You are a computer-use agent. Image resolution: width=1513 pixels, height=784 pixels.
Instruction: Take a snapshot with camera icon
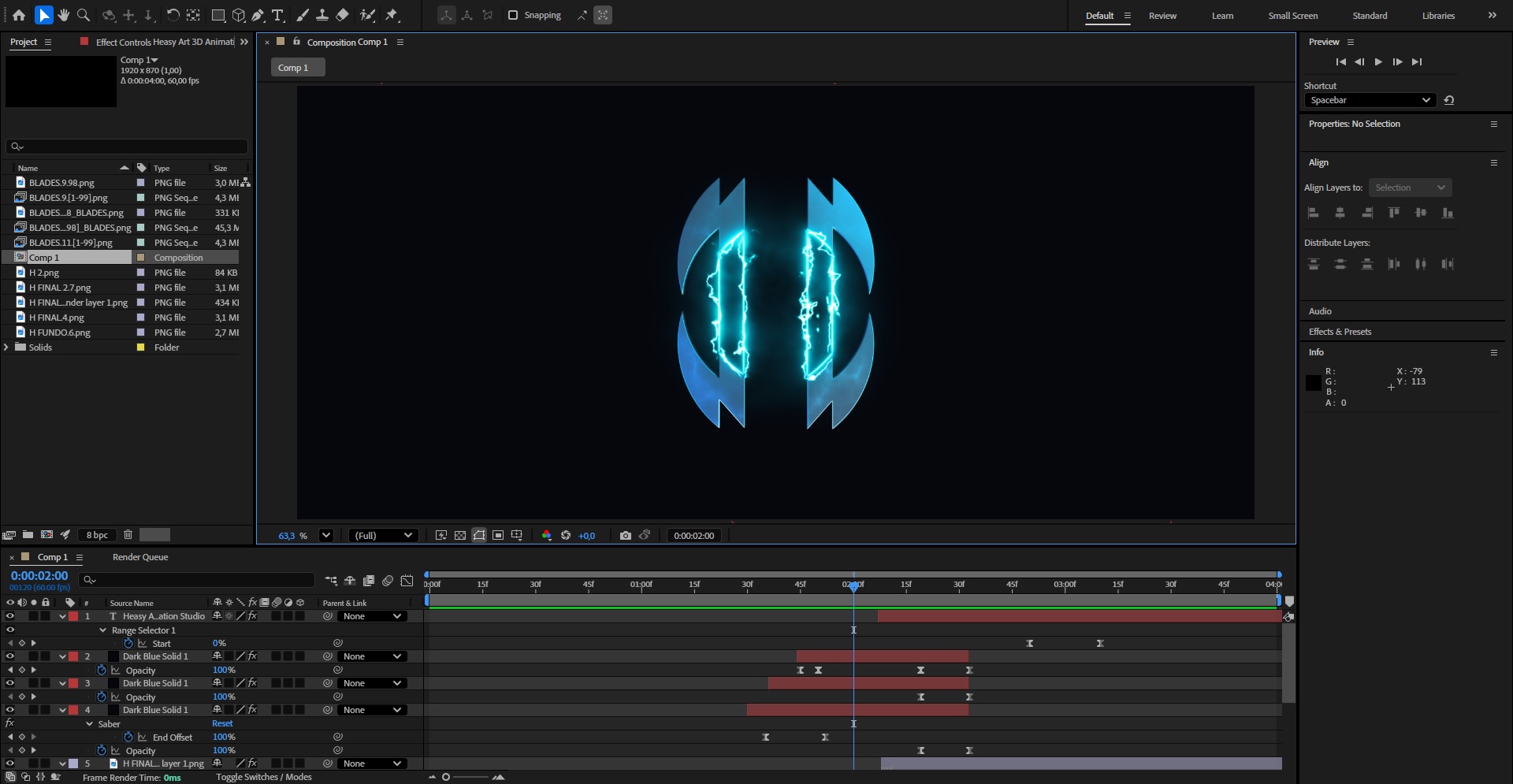(625, 535)
